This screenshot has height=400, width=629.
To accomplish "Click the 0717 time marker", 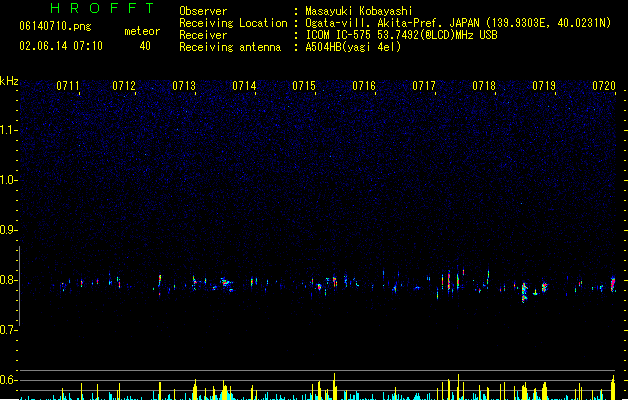I will point(424,86).
